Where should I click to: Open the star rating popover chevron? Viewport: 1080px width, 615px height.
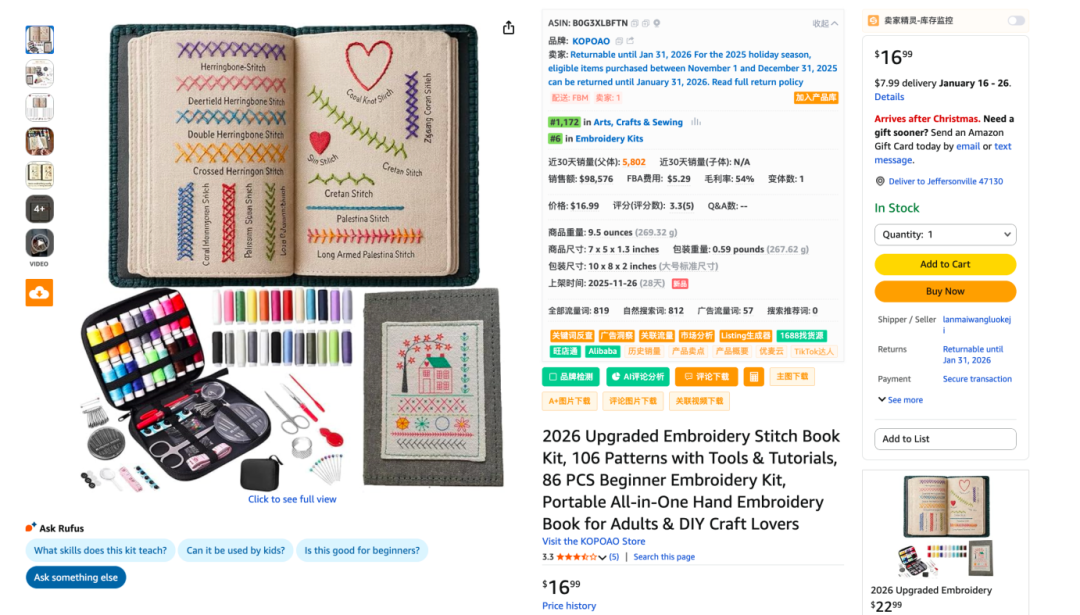coord(602,558)
